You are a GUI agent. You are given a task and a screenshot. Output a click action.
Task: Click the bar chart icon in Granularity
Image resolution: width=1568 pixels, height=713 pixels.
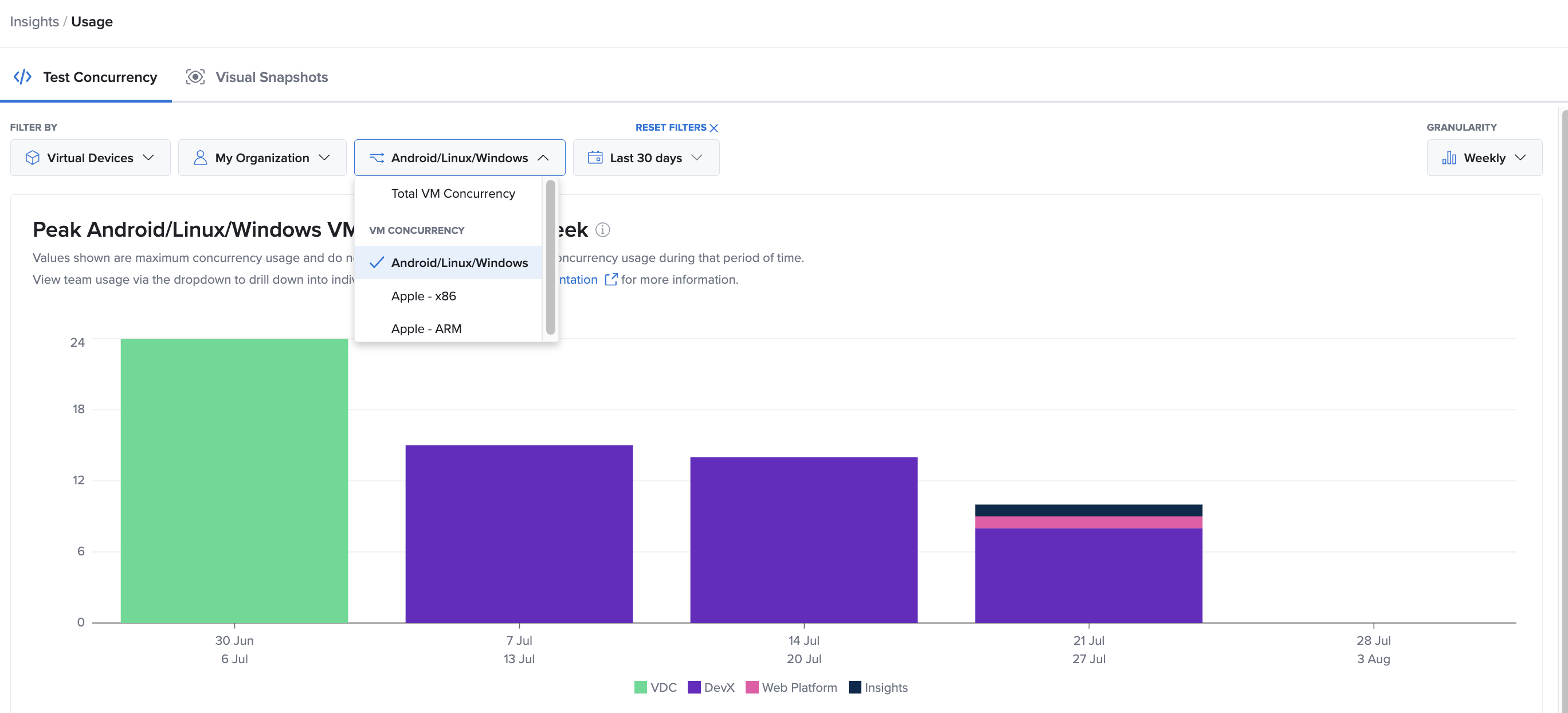tap(1449, 158)
